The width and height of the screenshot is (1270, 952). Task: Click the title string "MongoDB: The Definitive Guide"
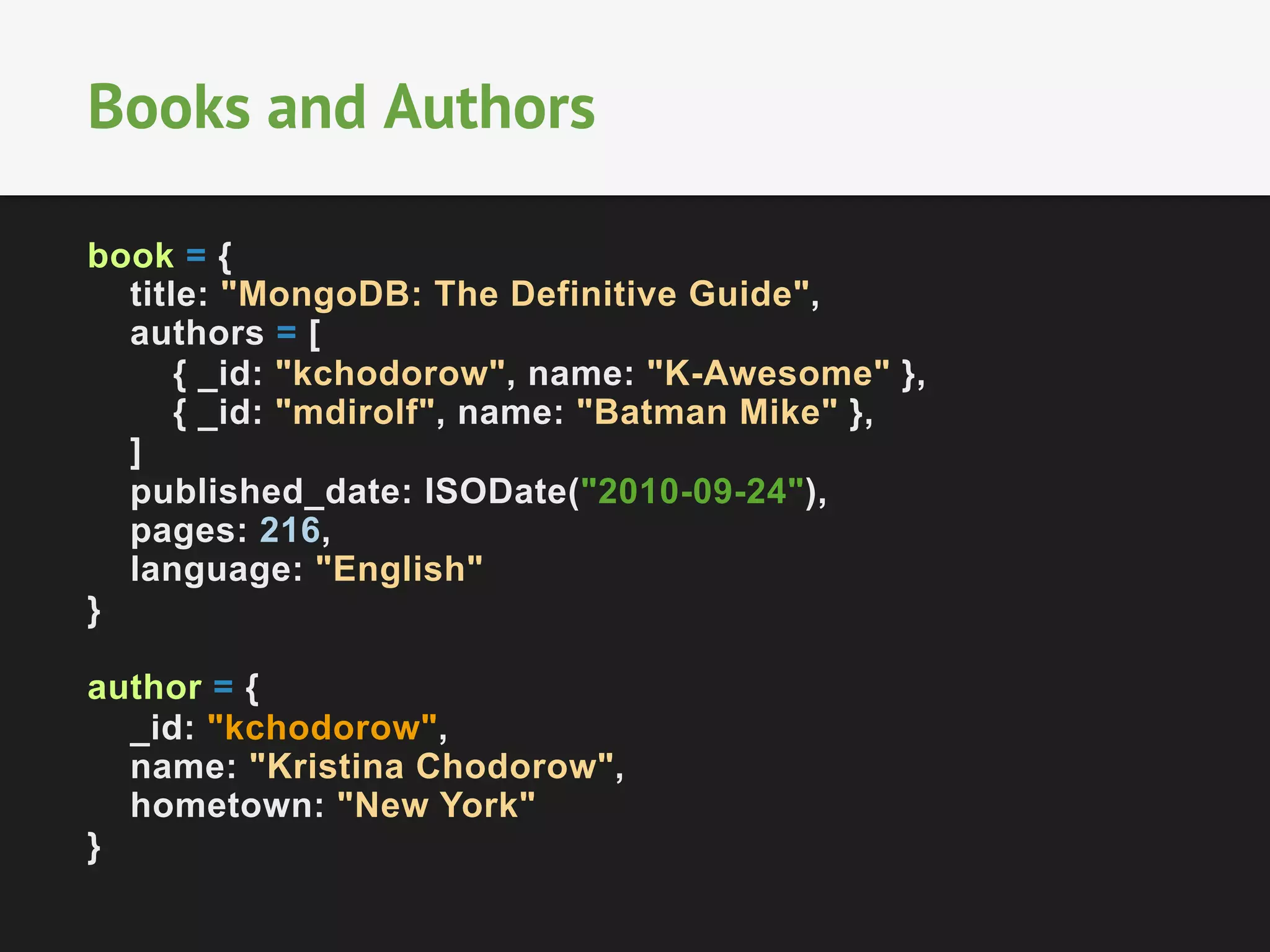click(515, 294)
